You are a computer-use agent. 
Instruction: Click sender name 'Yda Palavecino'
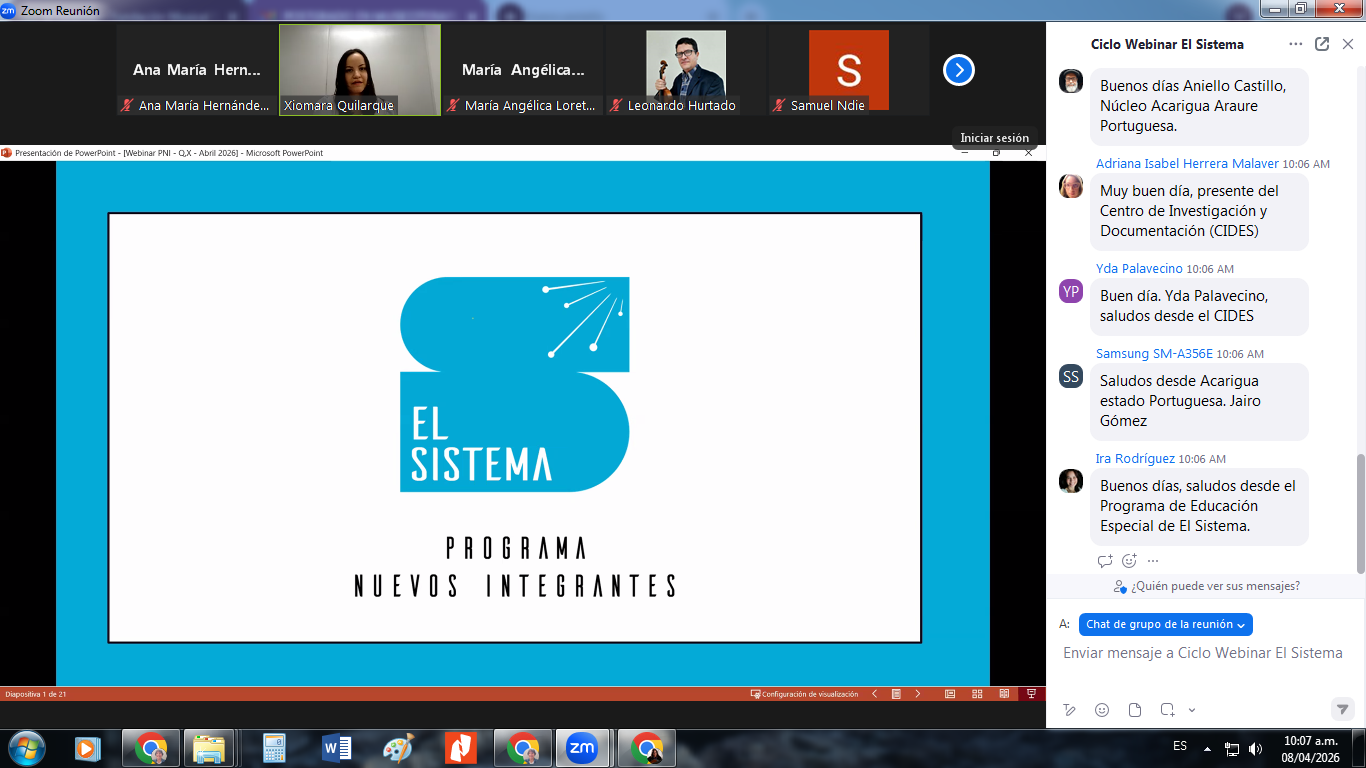point(1139,269)
